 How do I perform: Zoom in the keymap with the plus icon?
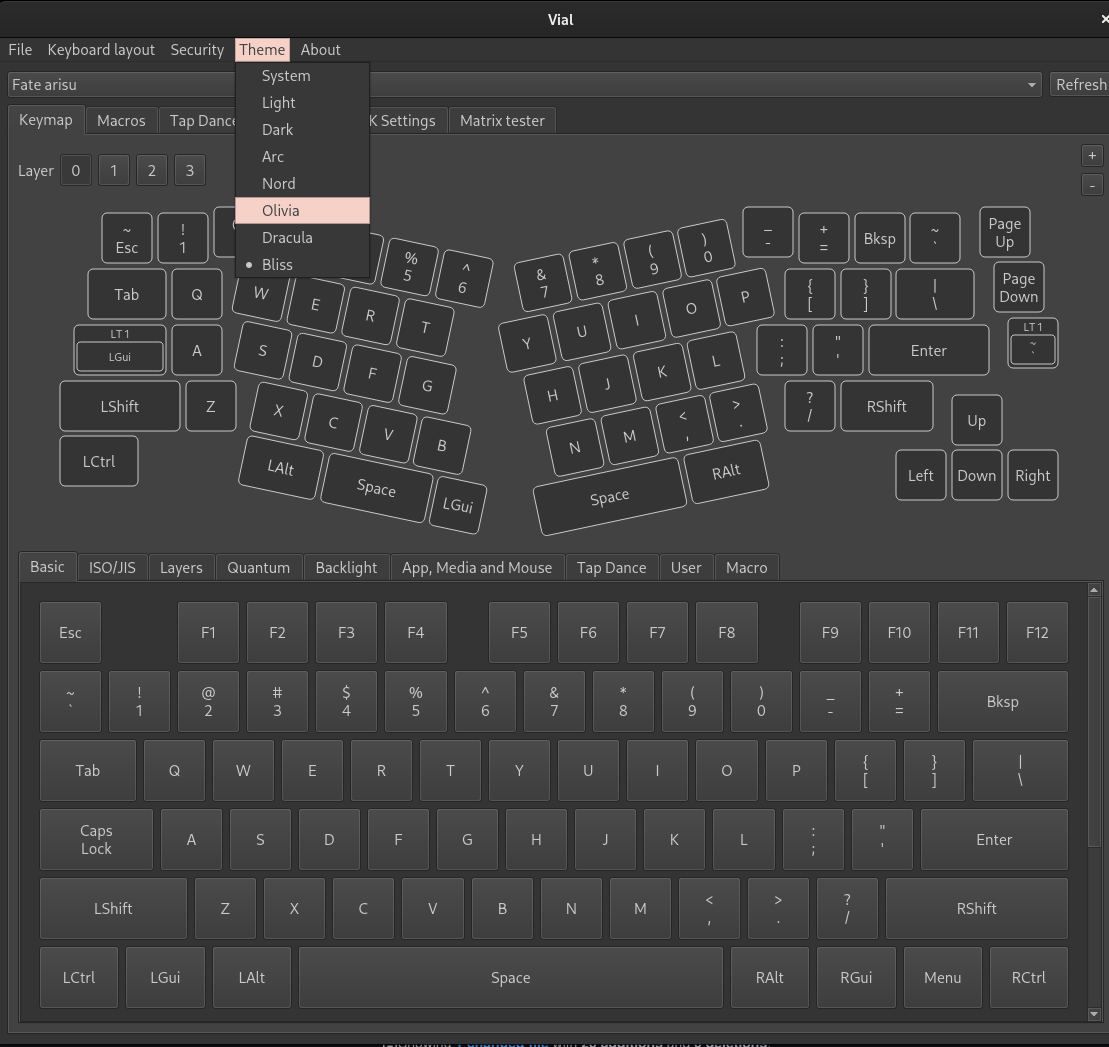pos(1091,155)
